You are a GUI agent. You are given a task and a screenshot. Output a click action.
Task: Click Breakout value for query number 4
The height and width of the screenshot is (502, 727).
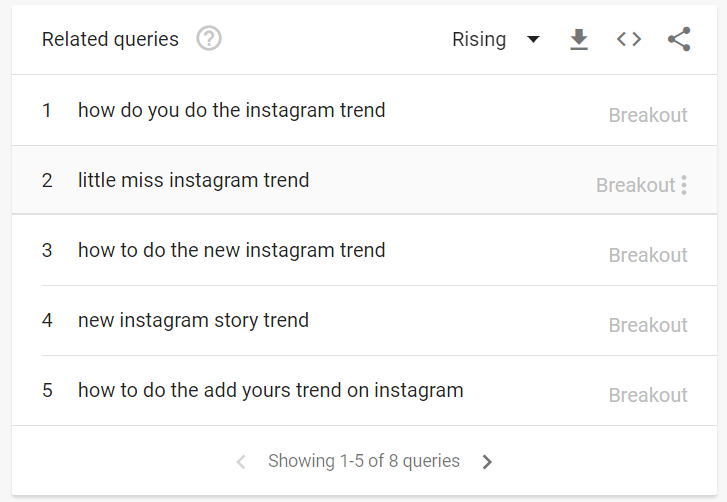pos(648,325)
